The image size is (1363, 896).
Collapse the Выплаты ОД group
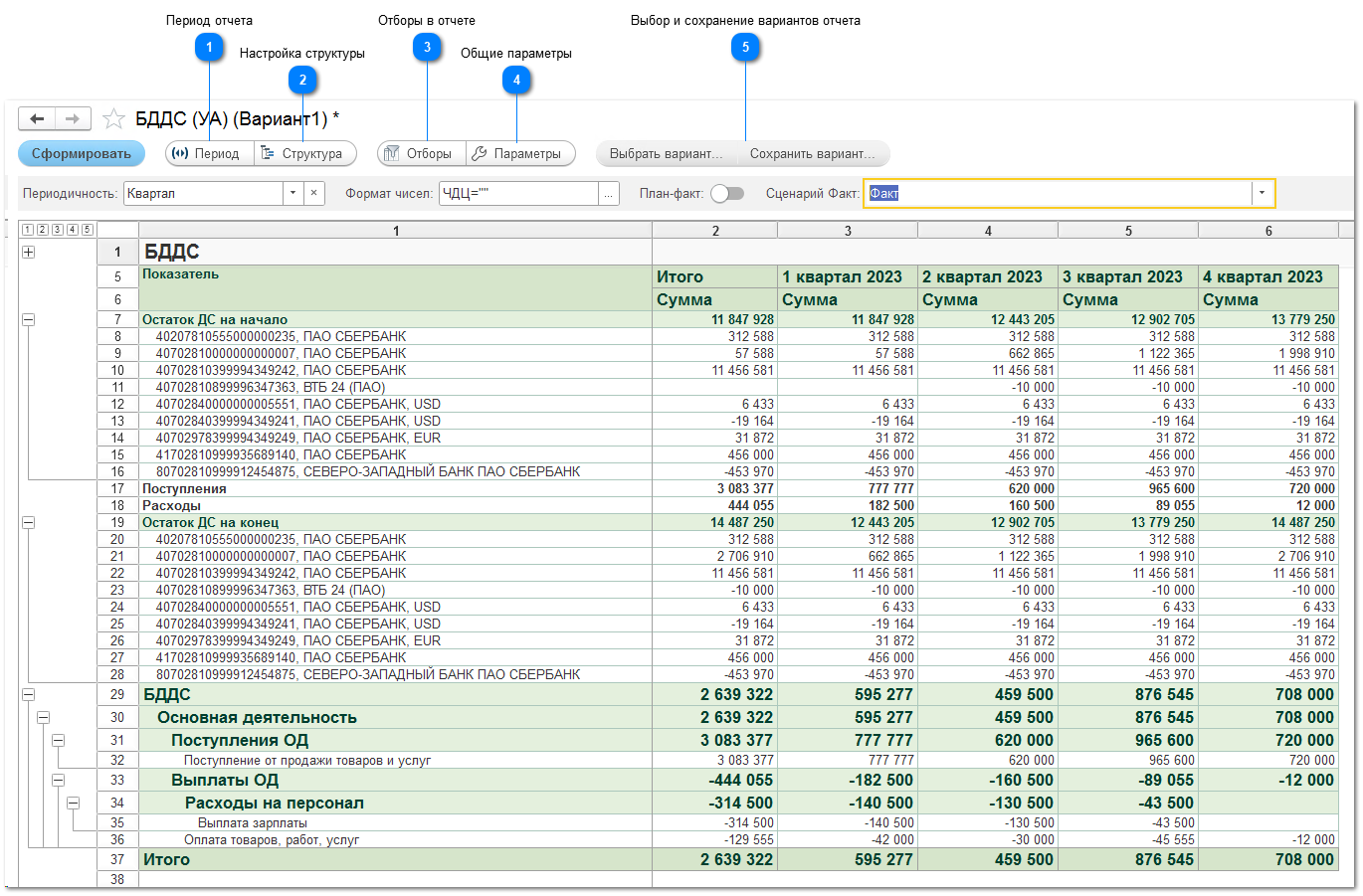[58, 780]
